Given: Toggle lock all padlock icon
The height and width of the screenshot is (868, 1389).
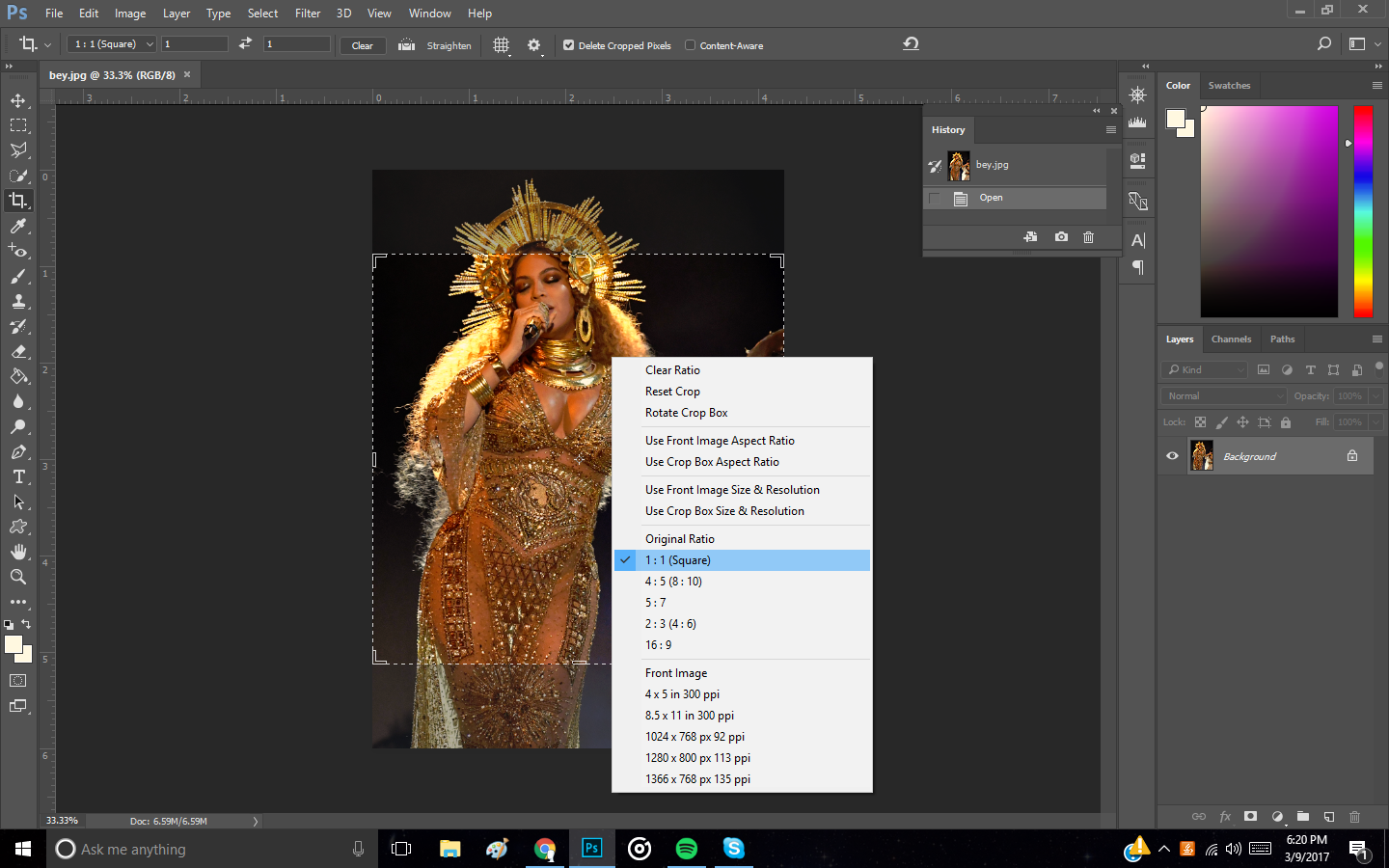Looking at the screenshot, I should click(1285, 422).
